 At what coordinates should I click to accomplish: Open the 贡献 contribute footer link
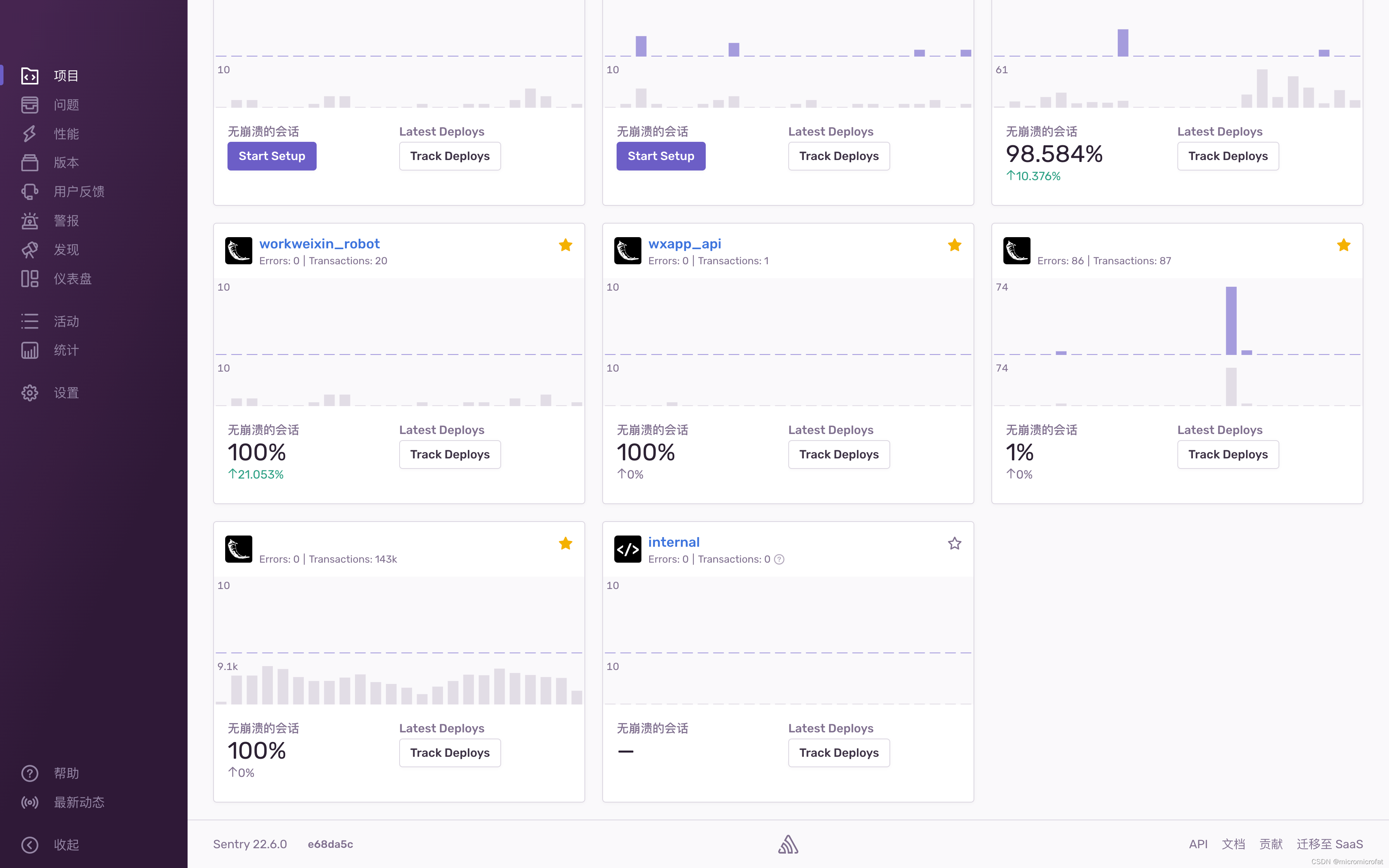coord(1271,844)
